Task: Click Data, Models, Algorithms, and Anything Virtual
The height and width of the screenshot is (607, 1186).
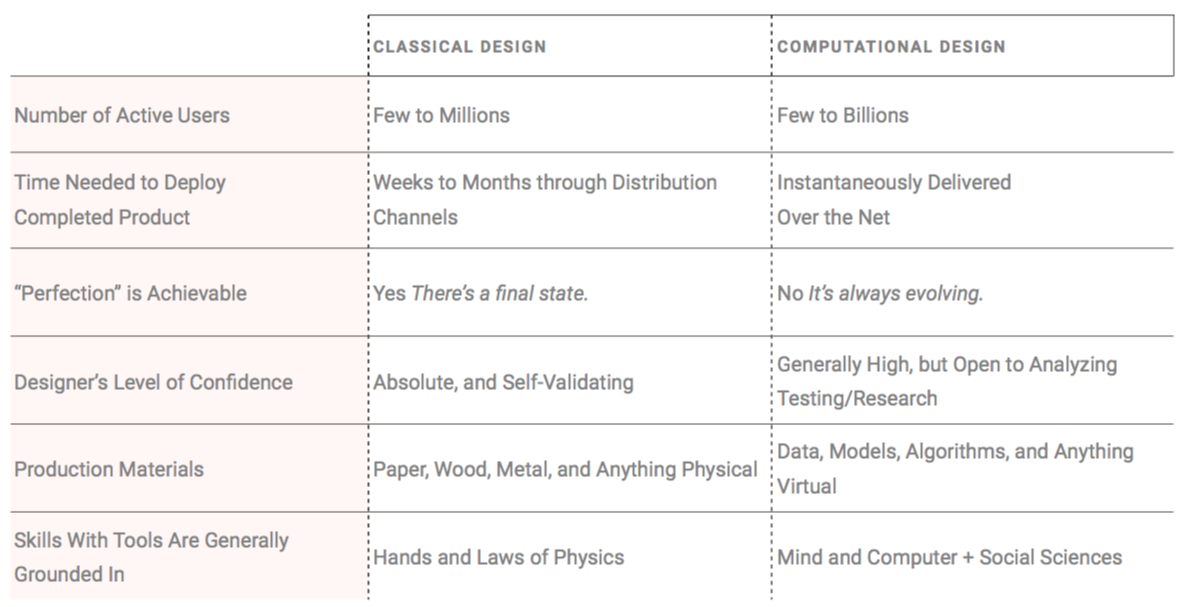Action: coord(955,468)
